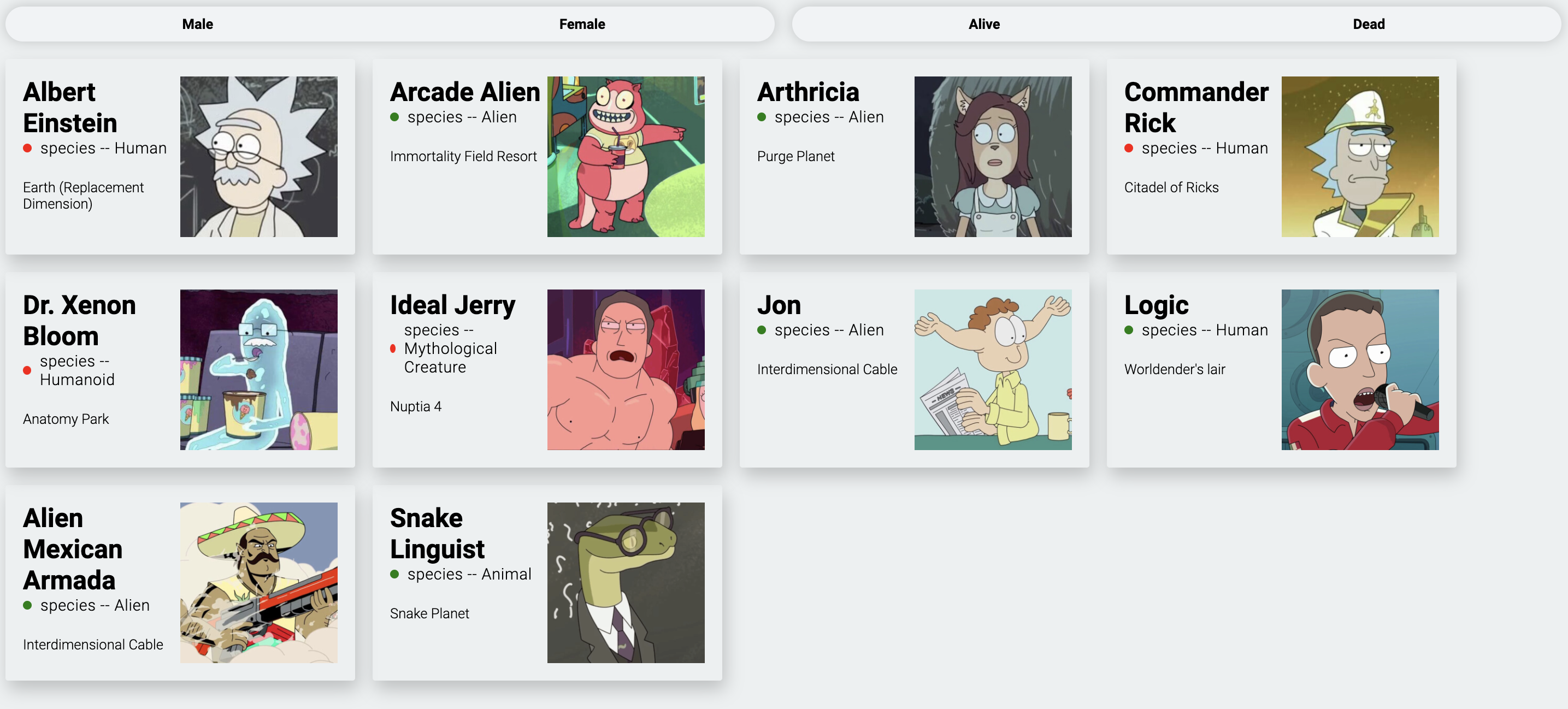Click the Interdimensional Cable location text on Jon's card
The height and width of the screenshot is (709, 1568).
point(827,369)
